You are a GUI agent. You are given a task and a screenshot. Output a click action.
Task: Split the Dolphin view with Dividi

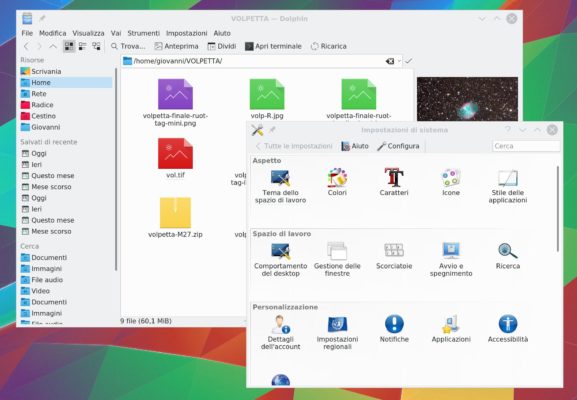222,46
